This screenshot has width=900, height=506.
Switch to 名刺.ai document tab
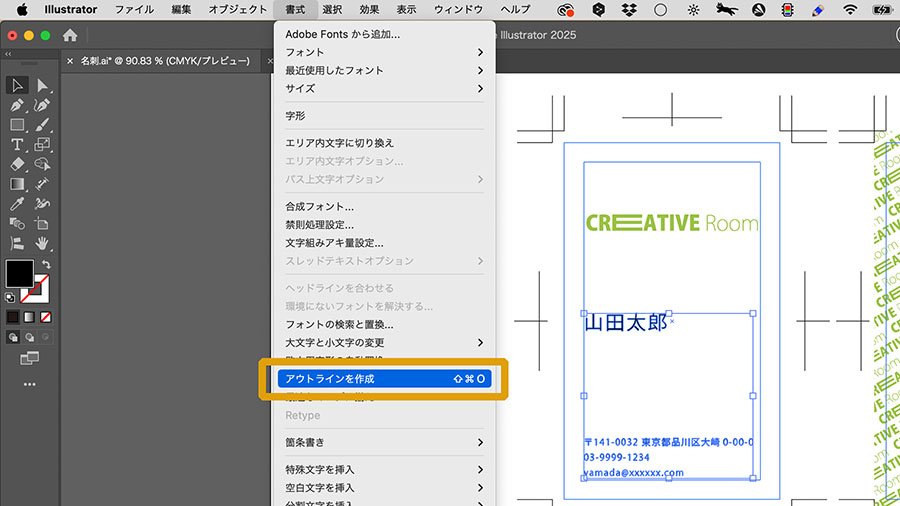[x=165, y=61]
